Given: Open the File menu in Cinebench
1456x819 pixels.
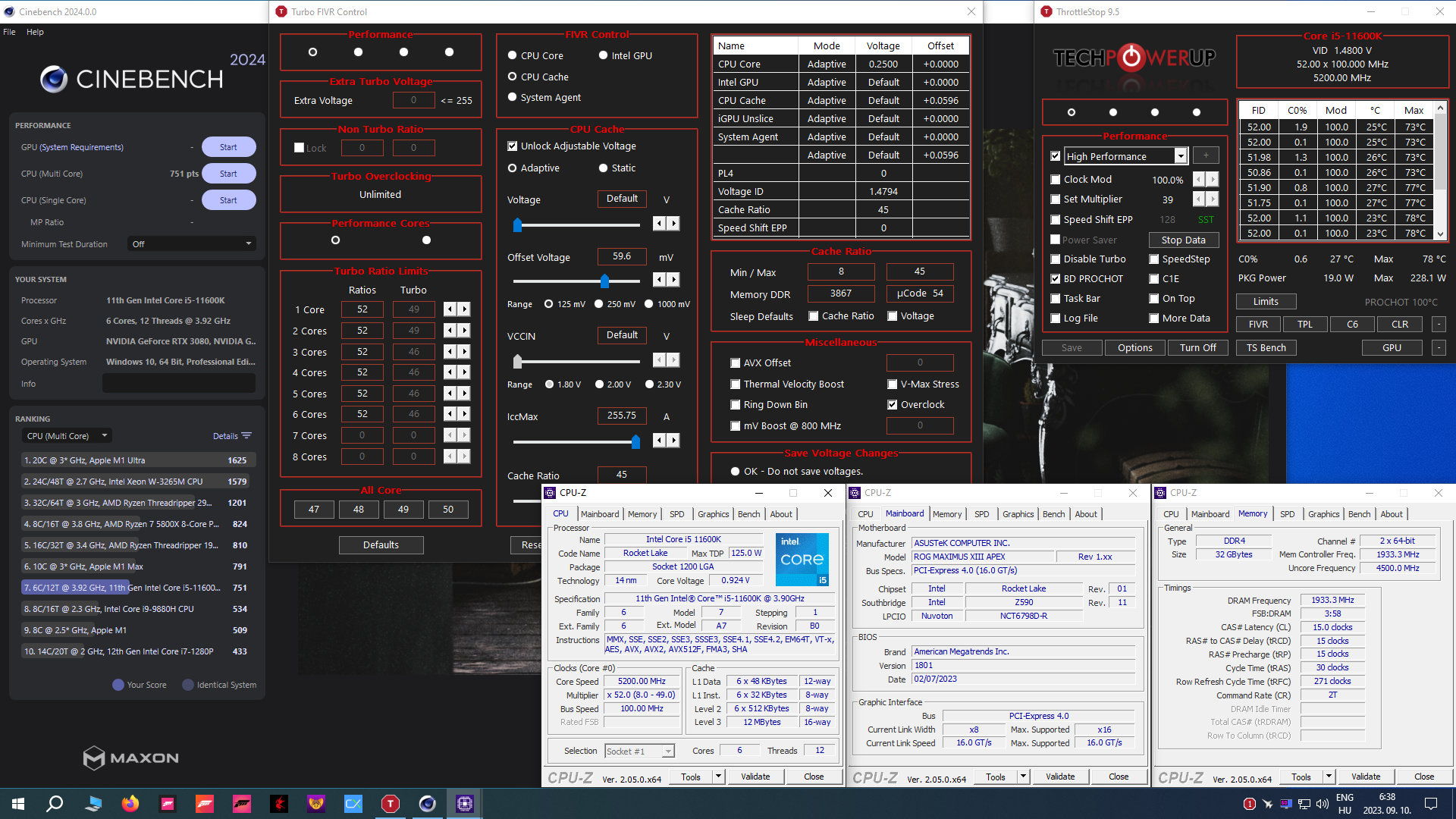Looking at the screenshot, I should pyautogui.click(x=9, y=32).
